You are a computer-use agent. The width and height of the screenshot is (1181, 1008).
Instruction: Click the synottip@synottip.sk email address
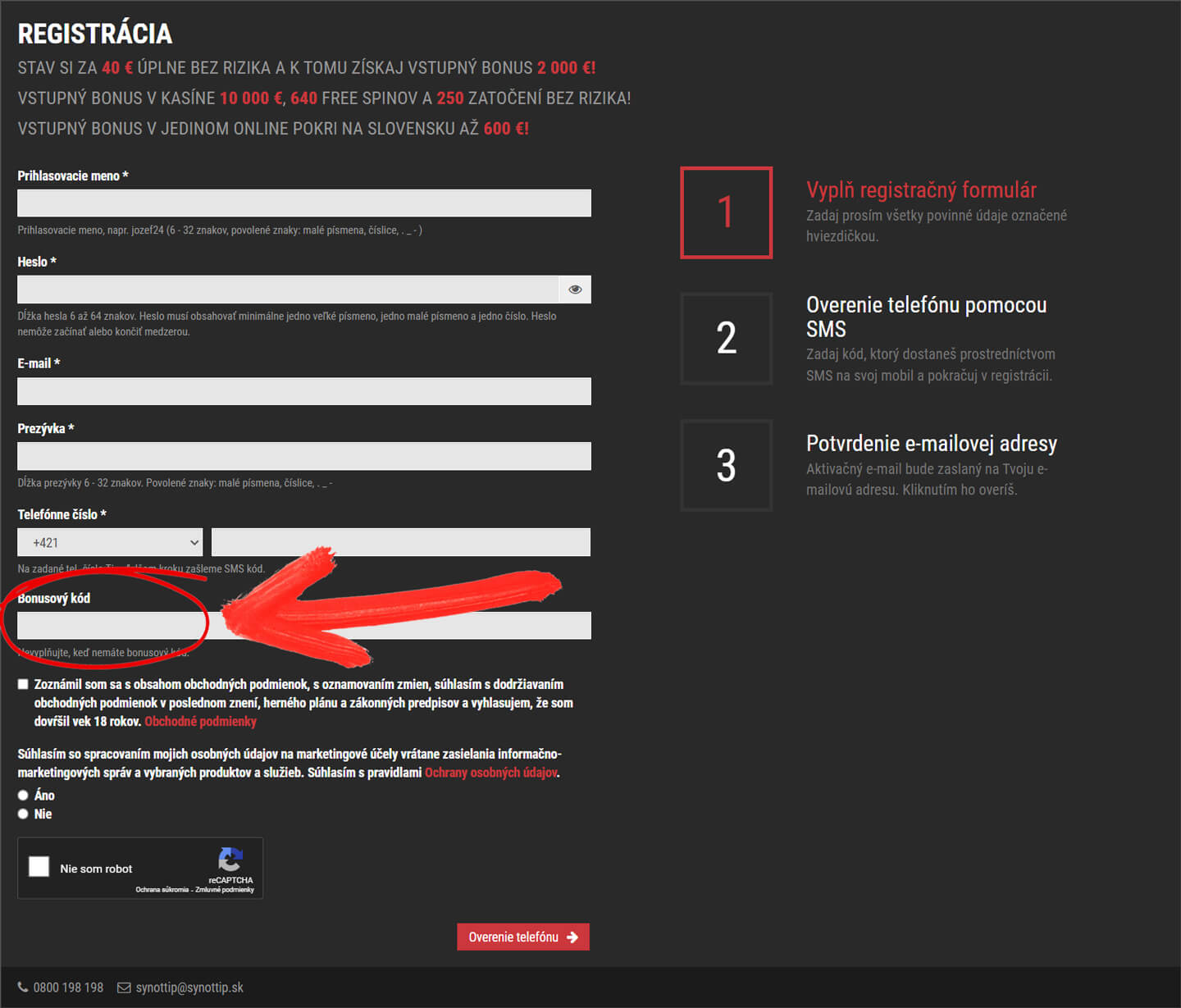(x=189, y=987)
